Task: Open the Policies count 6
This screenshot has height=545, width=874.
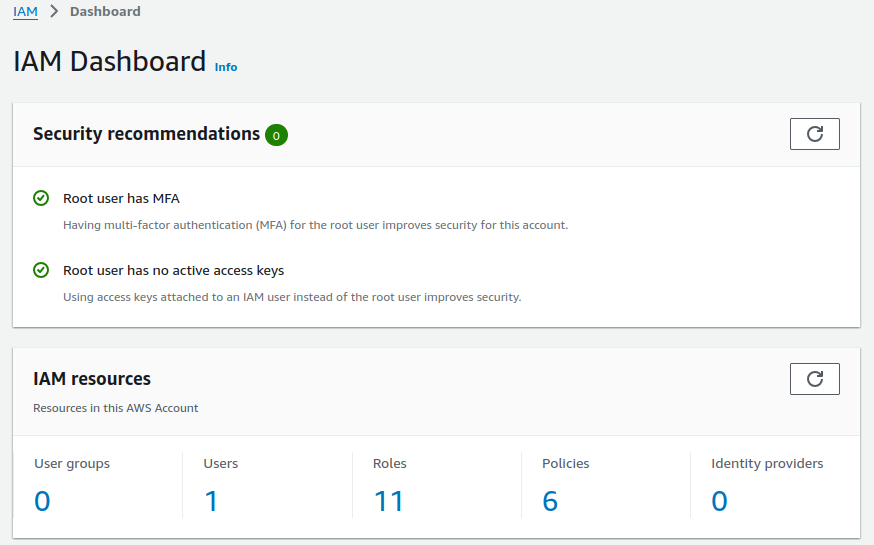Action: (550, 501)
